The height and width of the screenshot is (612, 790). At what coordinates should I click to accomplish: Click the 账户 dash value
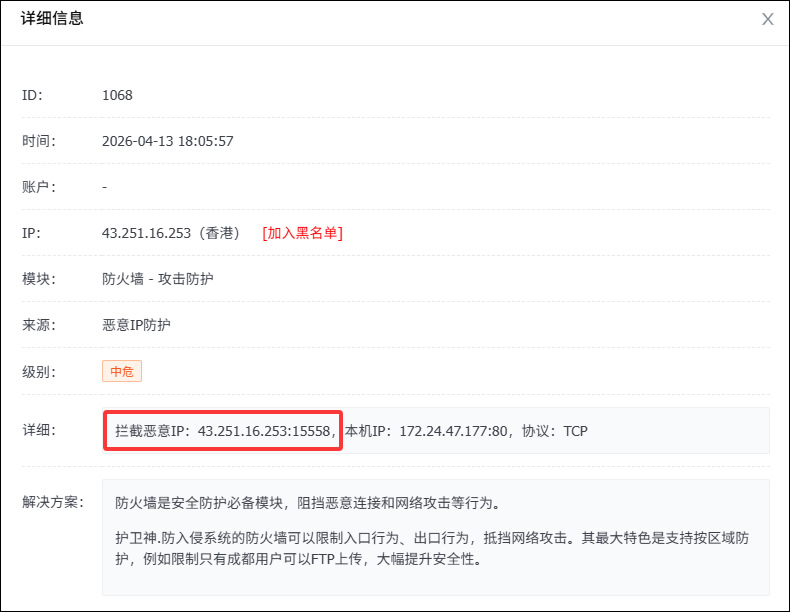tap(105, 187)
